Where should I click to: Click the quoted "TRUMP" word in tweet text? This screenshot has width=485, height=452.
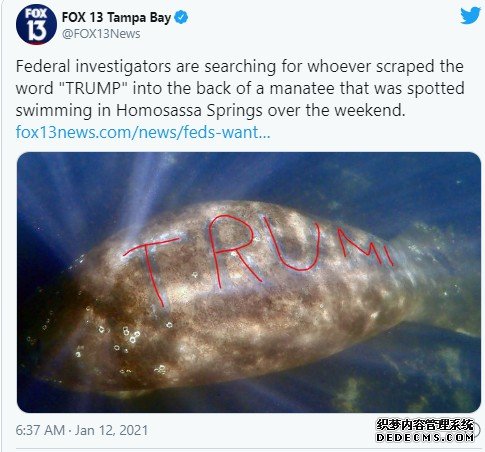tap(95, 88)
